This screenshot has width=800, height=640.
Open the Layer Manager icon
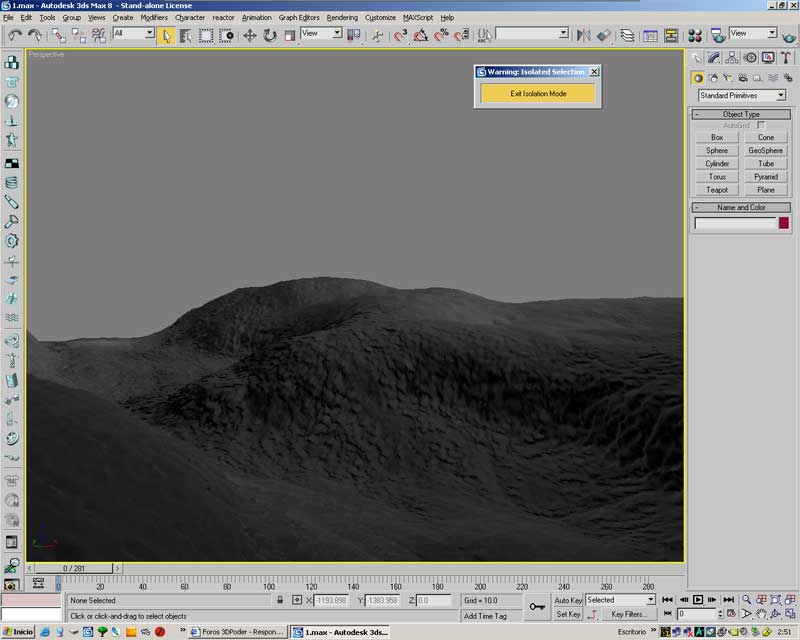pyautogui.click(x=627, y=35)
